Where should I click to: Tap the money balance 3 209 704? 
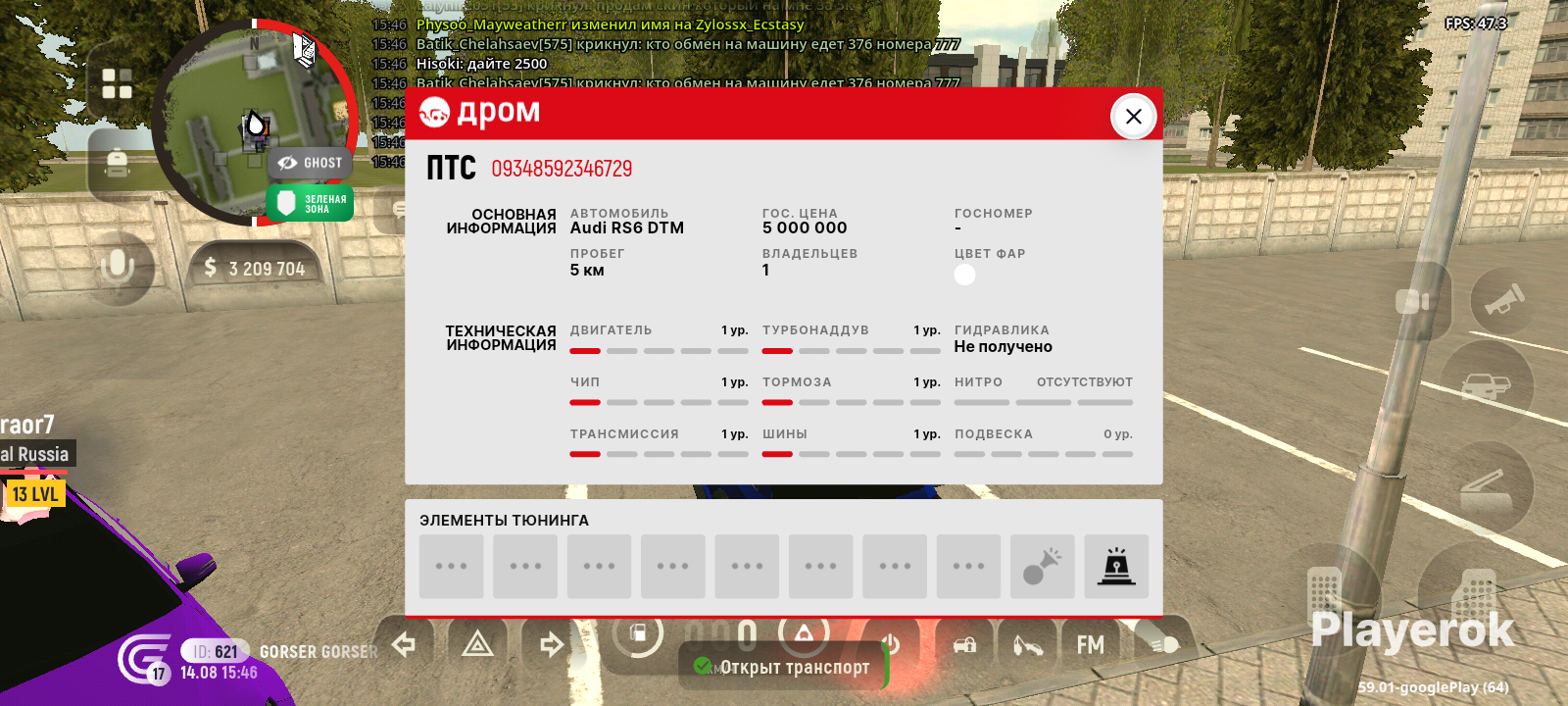(x=255, y=269)
